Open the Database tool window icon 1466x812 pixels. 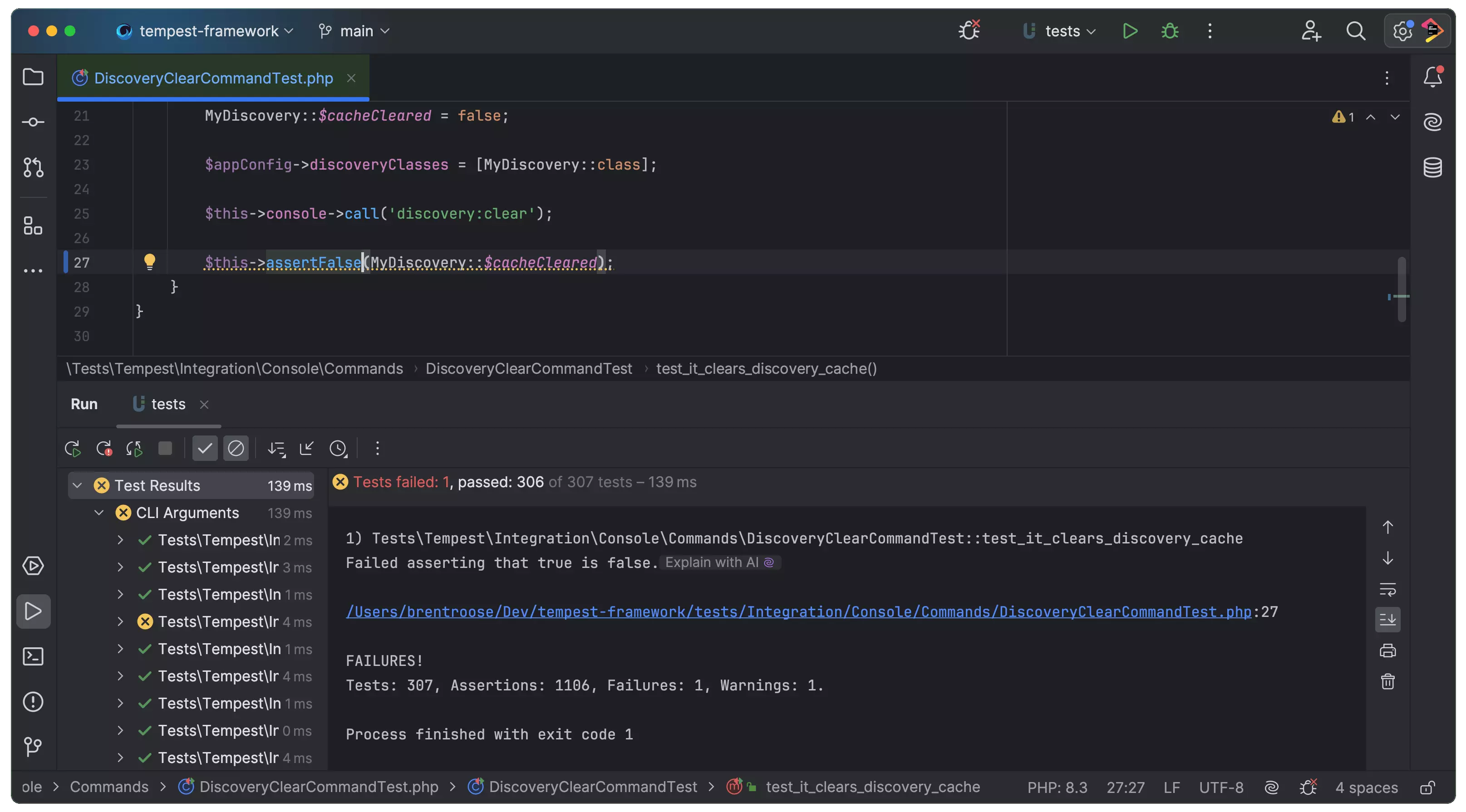click(x=1432, y=167)
